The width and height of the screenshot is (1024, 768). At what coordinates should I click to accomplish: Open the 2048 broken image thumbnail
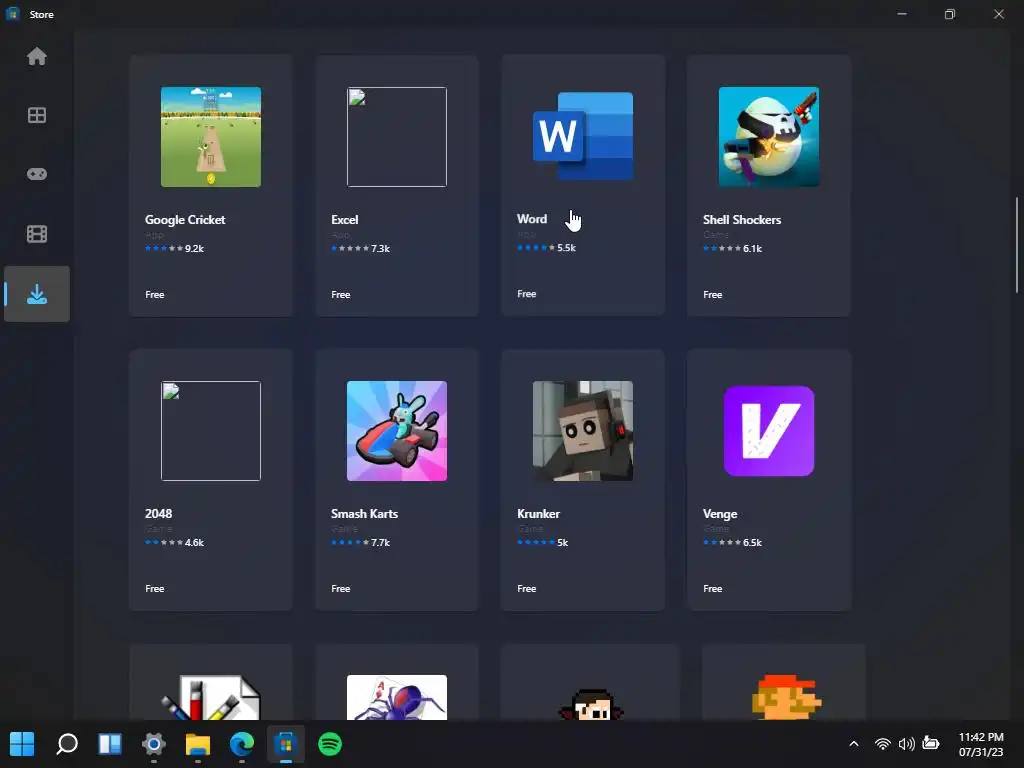pos(211,431)
